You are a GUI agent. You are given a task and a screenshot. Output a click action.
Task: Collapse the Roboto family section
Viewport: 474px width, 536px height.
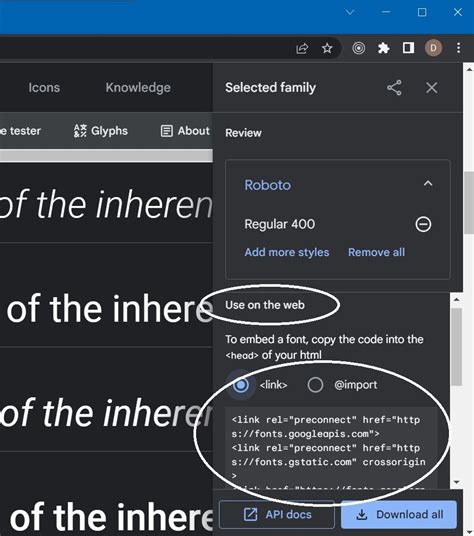coord(428,184)
